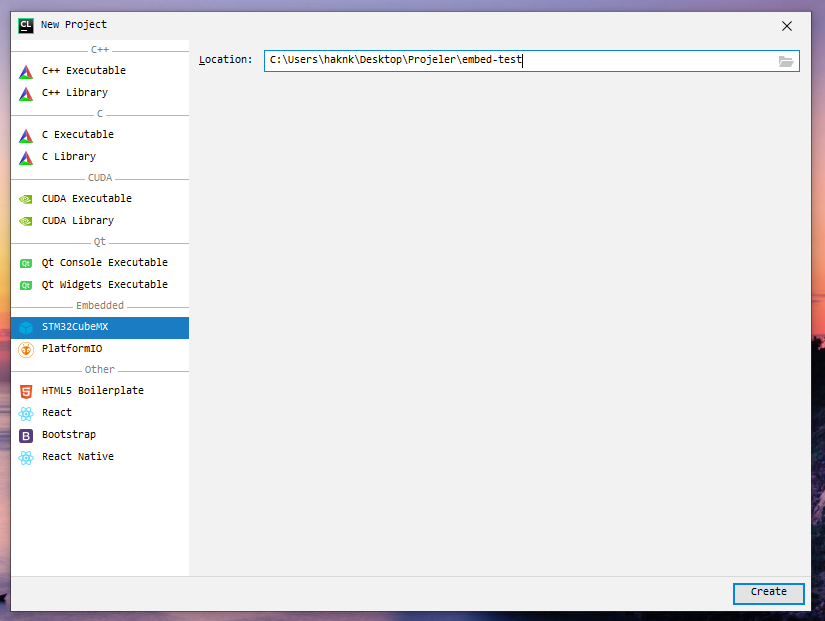Select HTML5 Boilerplate project type
This screenshot has height=621, width=825.
tap(100, 390)
